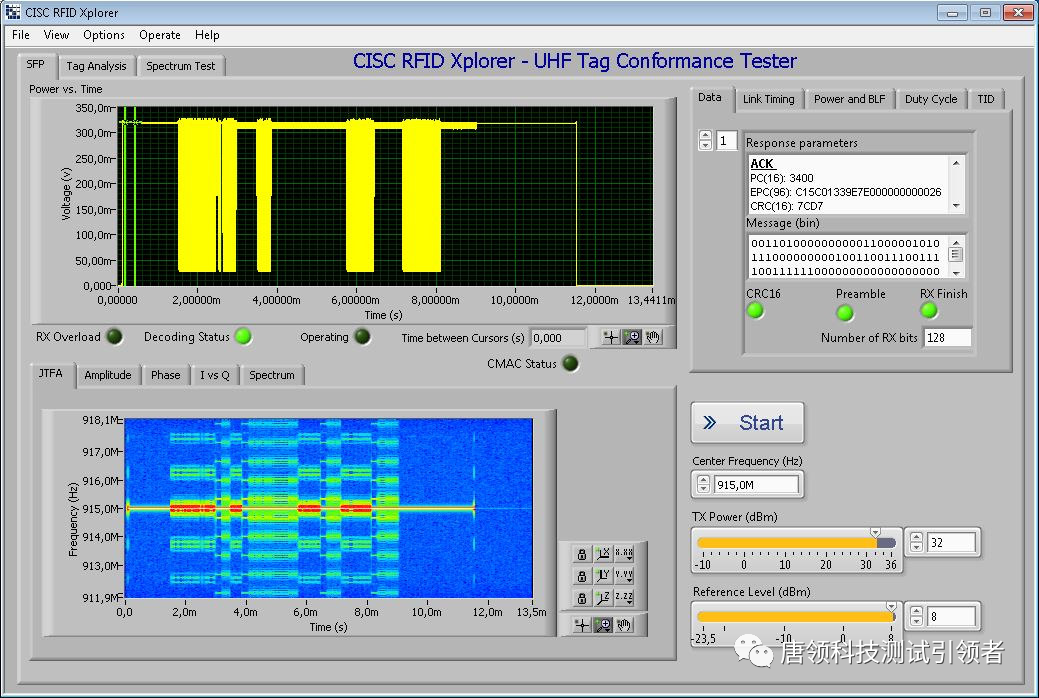This screenshot has height=698, width=1039.
Task: Open the View menu
Action: (x=56, y=35)
